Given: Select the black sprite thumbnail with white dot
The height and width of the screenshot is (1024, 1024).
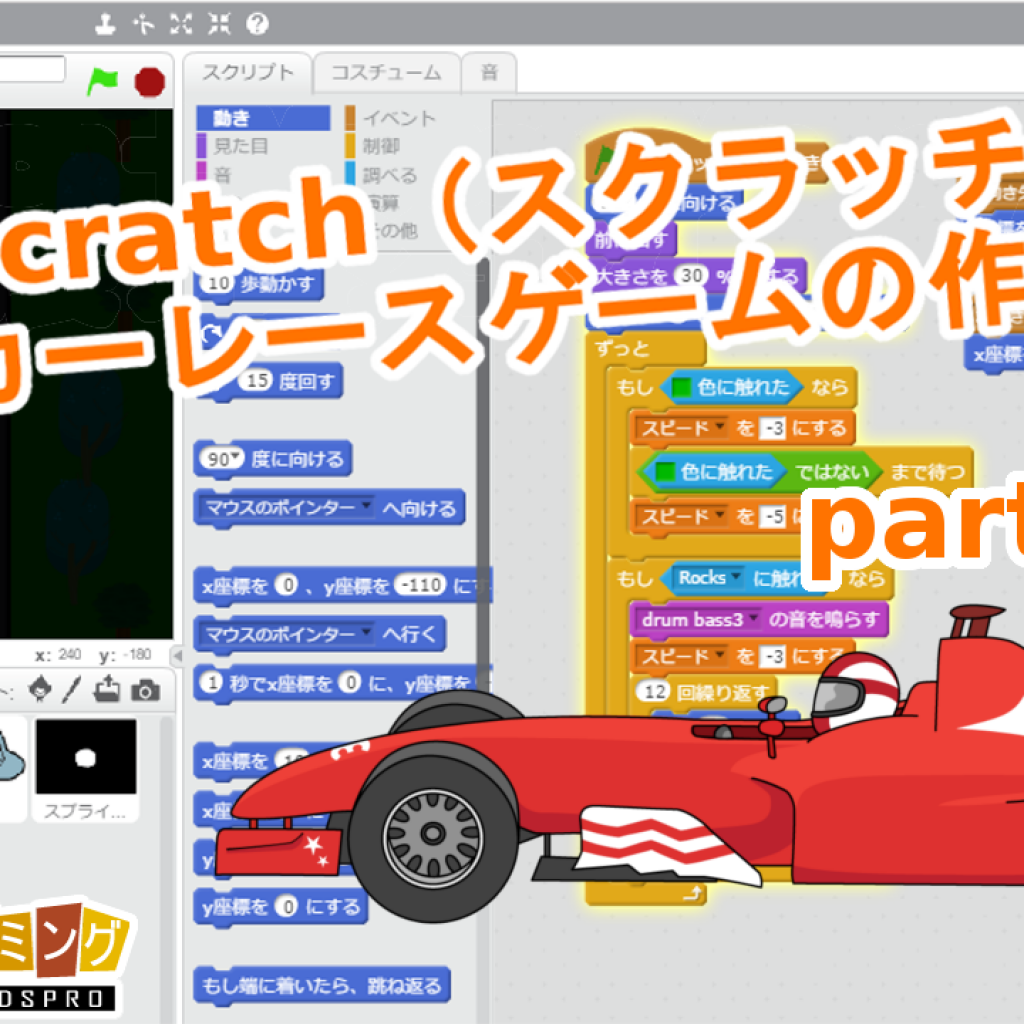Looking at the screenshot, I should click(86, 756).
